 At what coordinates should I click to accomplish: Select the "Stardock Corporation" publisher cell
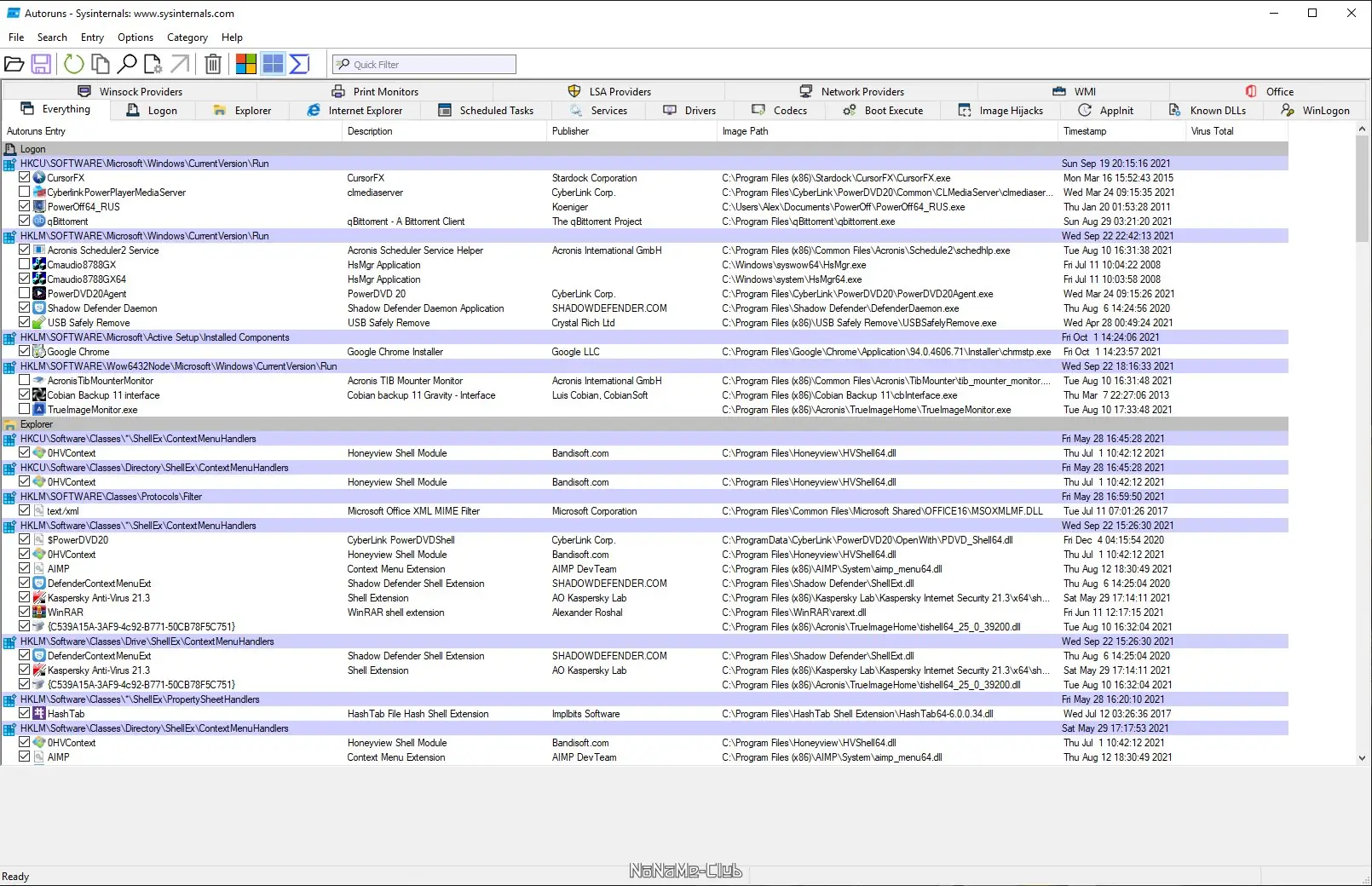click(594, 178)
